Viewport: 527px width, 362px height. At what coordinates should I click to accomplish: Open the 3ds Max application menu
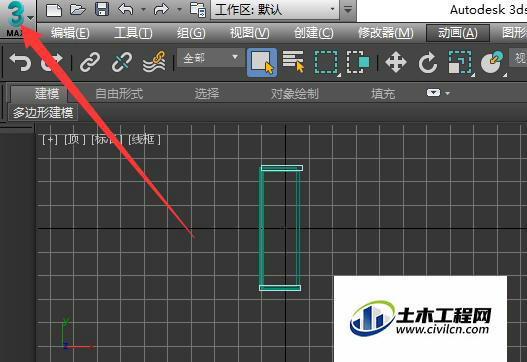click(x=17, y=18)
